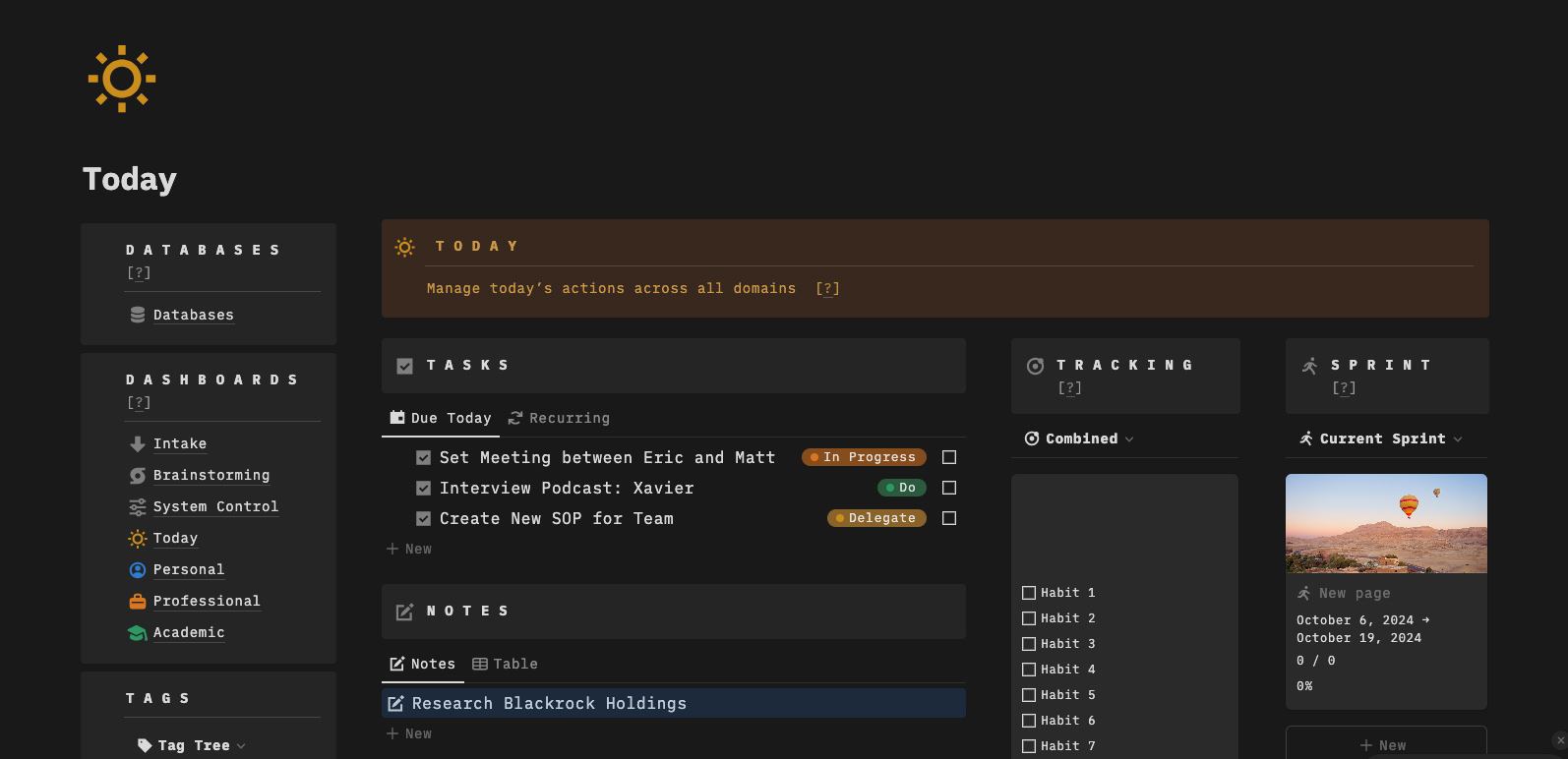The height and width of the screenshot is (759, 1568).
Task: Click the System Control sliders icon
Action: point(138,507)
